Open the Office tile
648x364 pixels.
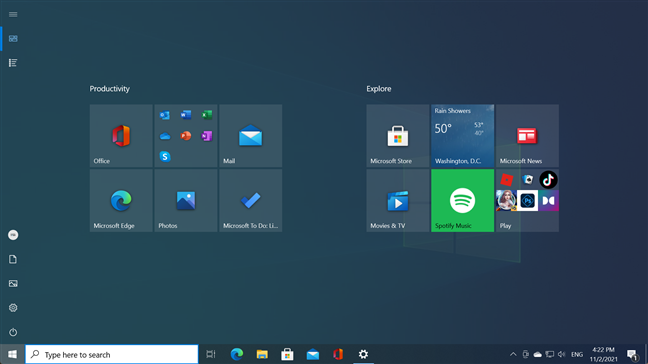pos(121,136)
